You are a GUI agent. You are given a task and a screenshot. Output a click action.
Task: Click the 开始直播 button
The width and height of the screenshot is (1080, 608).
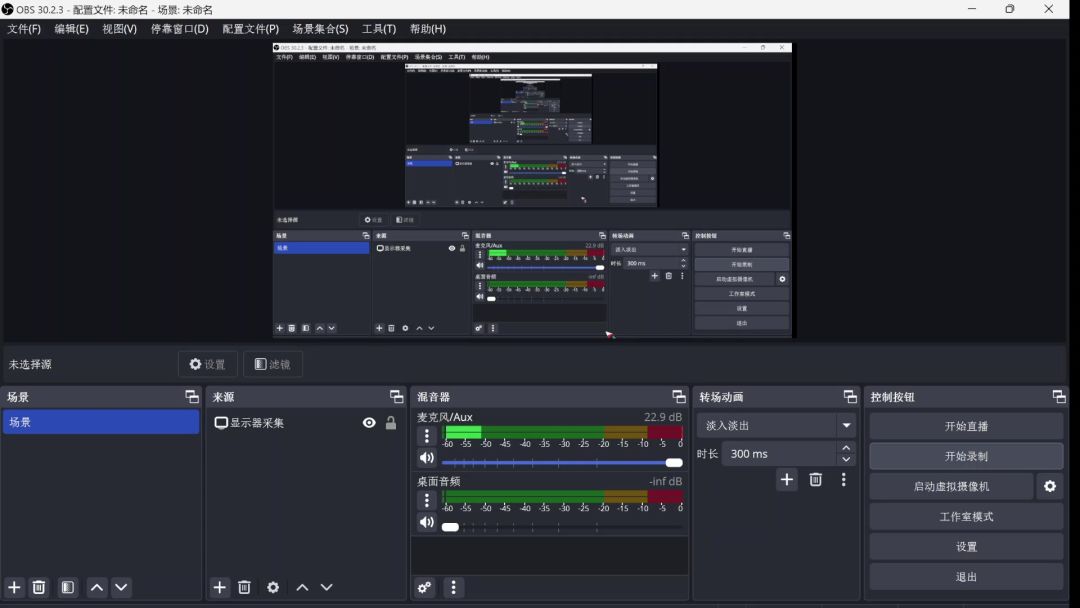(966, 426)
